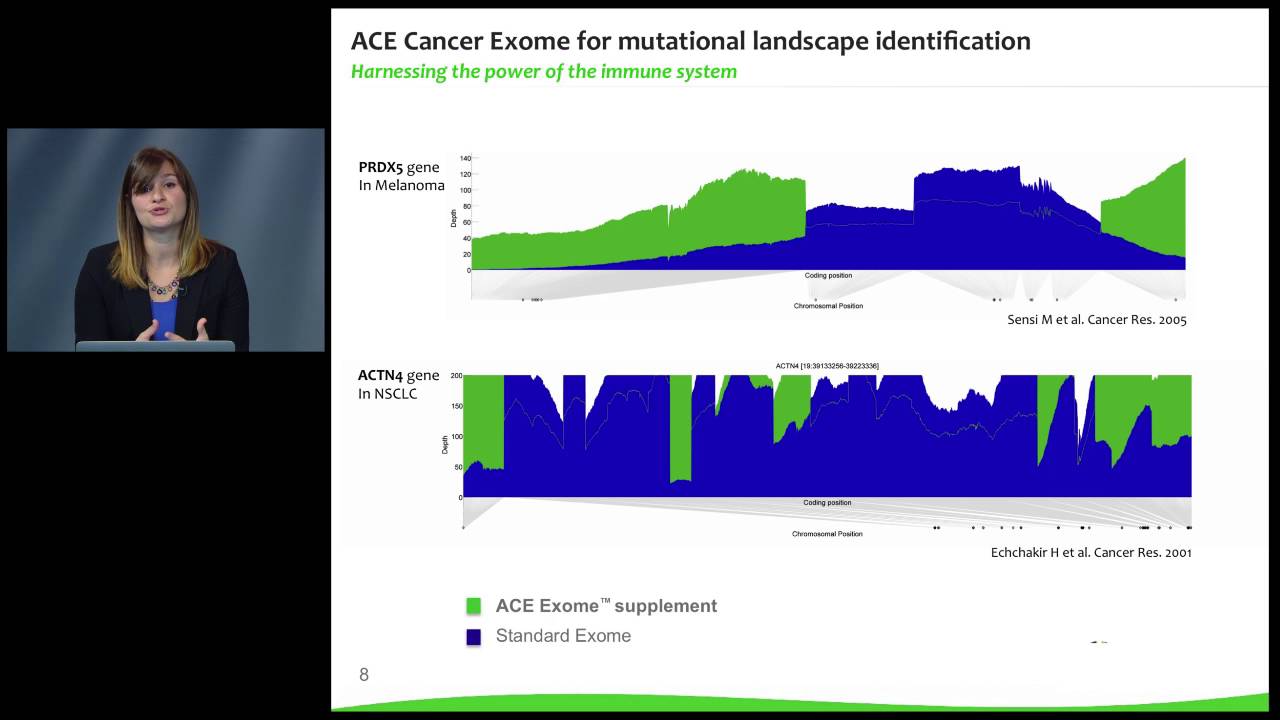Click the citation 'Echchakir H et al. Cancer Res. 2001'
1280x720 pixels.
[x=1091, y=552]
